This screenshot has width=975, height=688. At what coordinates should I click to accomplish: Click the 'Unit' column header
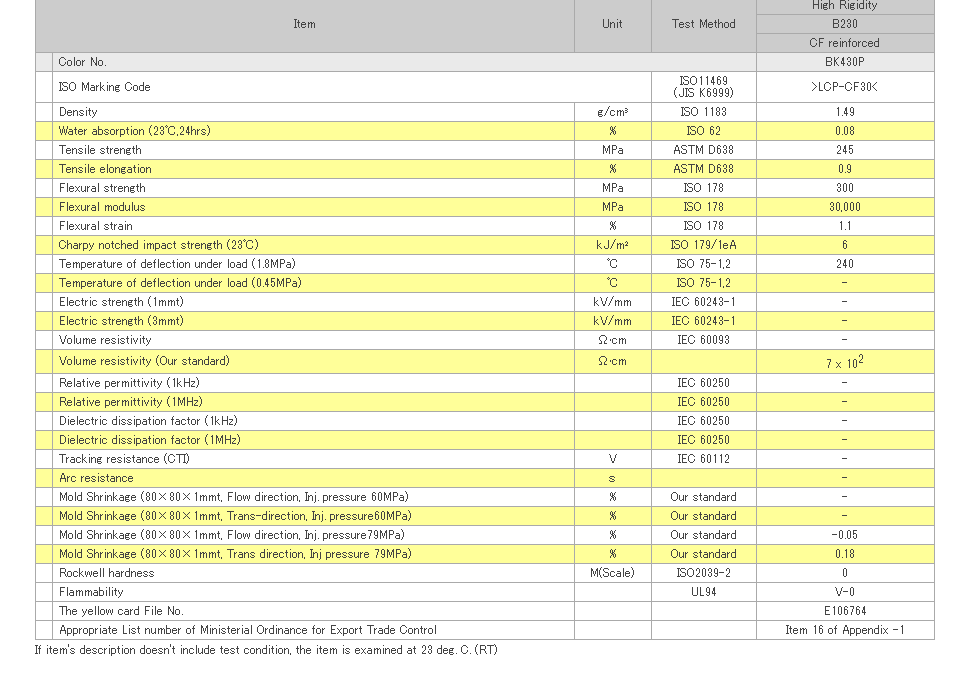pyautogui.click(x=612, y=24)
